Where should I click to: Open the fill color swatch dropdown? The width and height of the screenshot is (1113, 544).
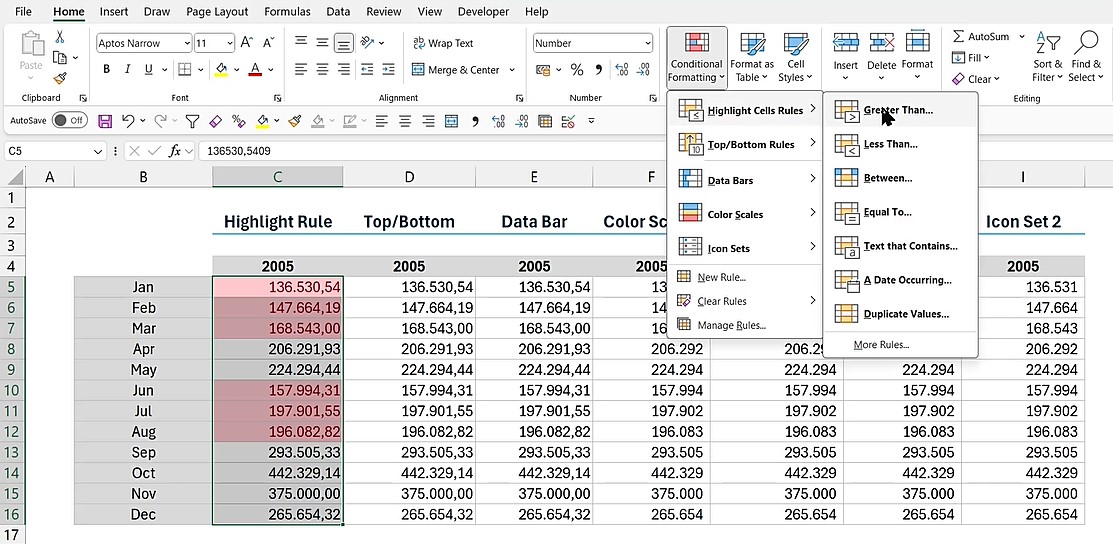point(237,70)
